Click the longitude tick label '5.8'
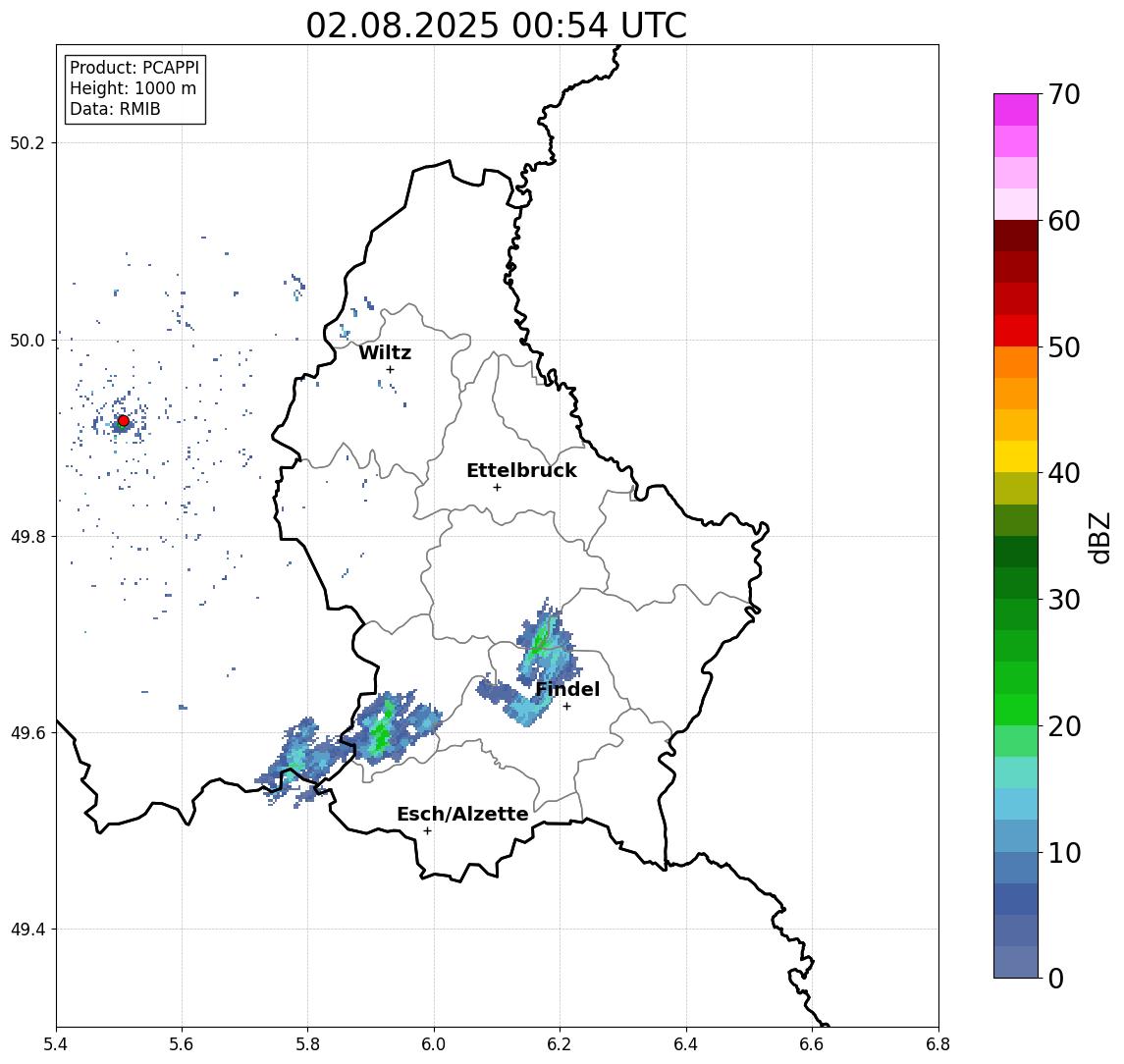1124x1064 pixels. 307,1044
